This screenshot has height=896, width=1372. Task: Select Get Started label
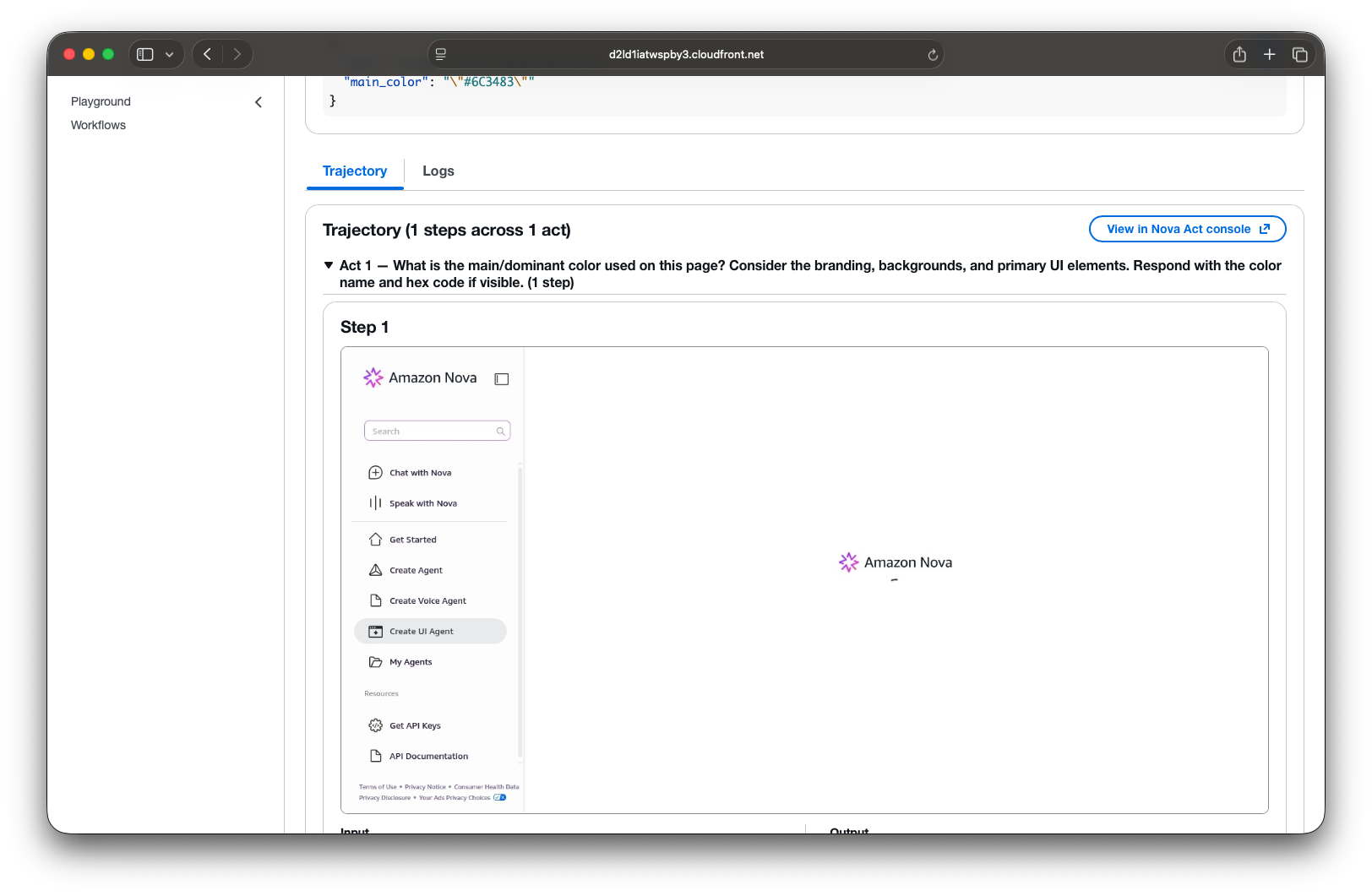coord(413,540)
